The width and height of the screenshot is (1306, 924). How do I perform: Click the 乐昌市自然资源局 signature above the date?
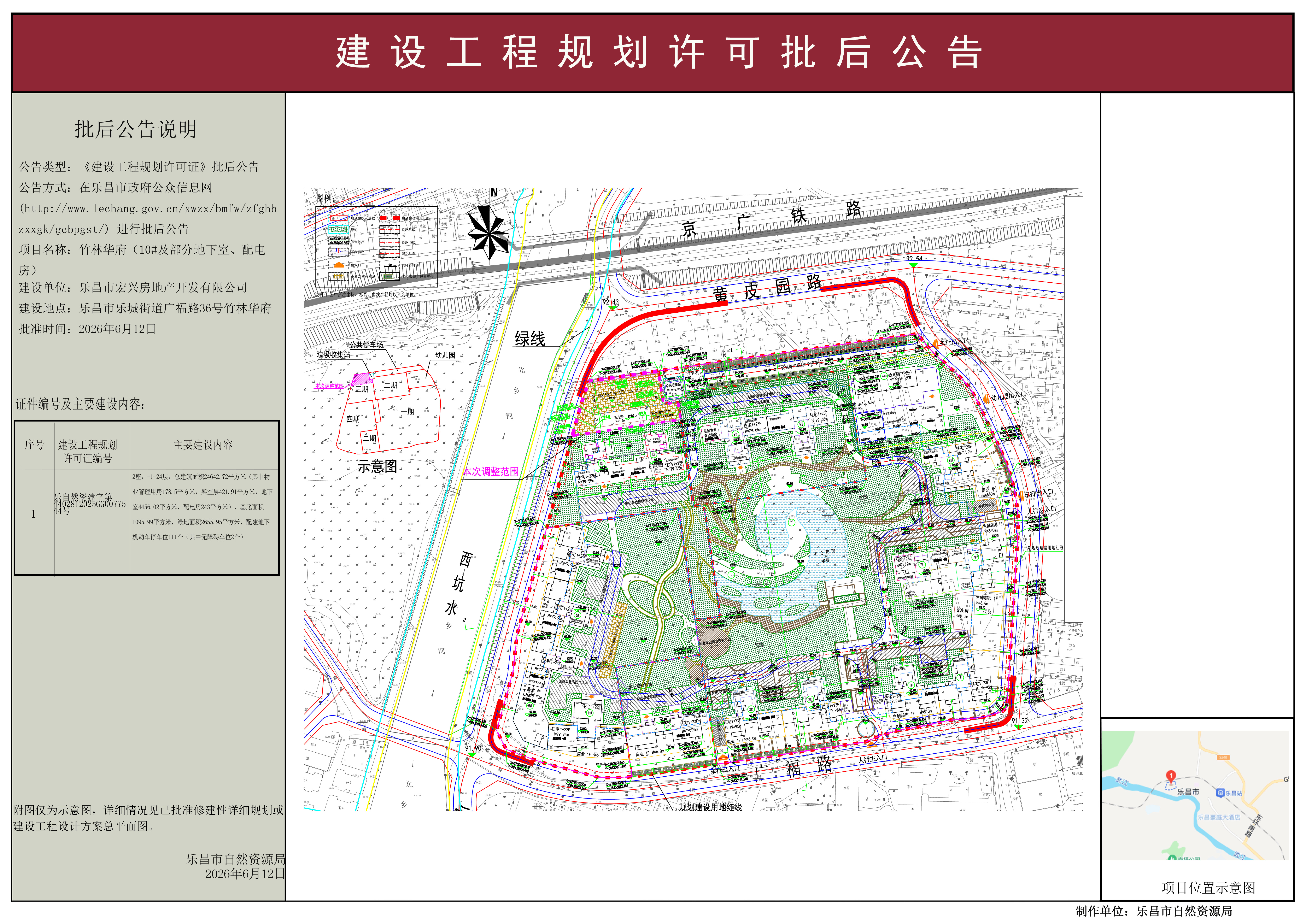pos(236,859)
